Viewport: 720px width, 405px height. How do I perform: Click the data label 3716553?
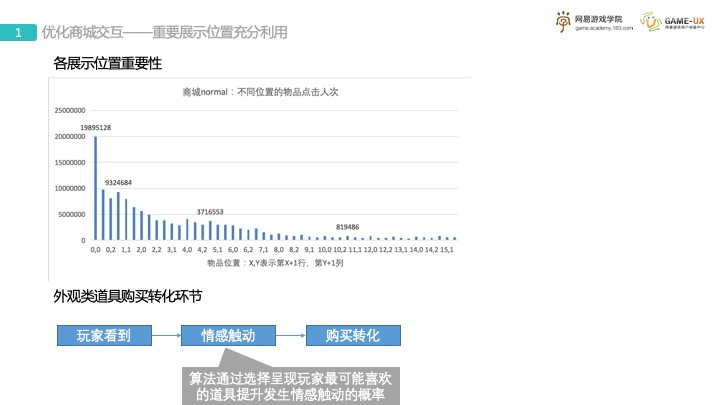[210, 212]
